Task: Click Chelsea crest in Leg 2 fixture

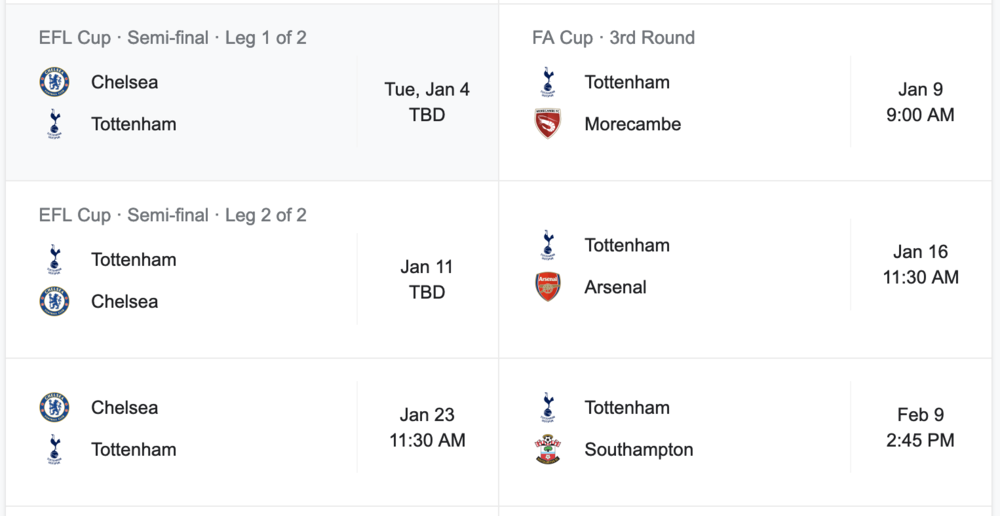Action: [54, 301]
